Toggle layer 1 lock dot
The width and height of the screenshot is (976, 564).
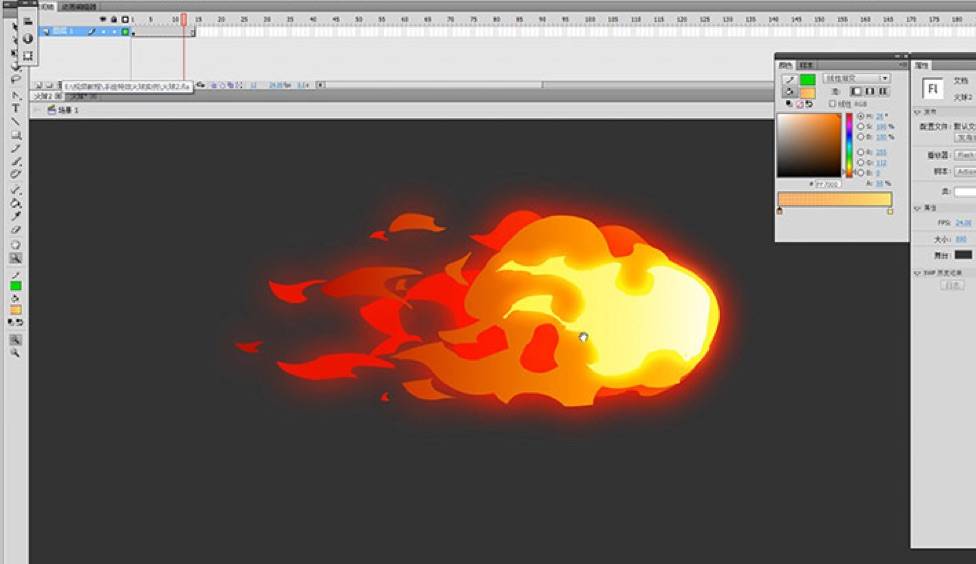114,31
